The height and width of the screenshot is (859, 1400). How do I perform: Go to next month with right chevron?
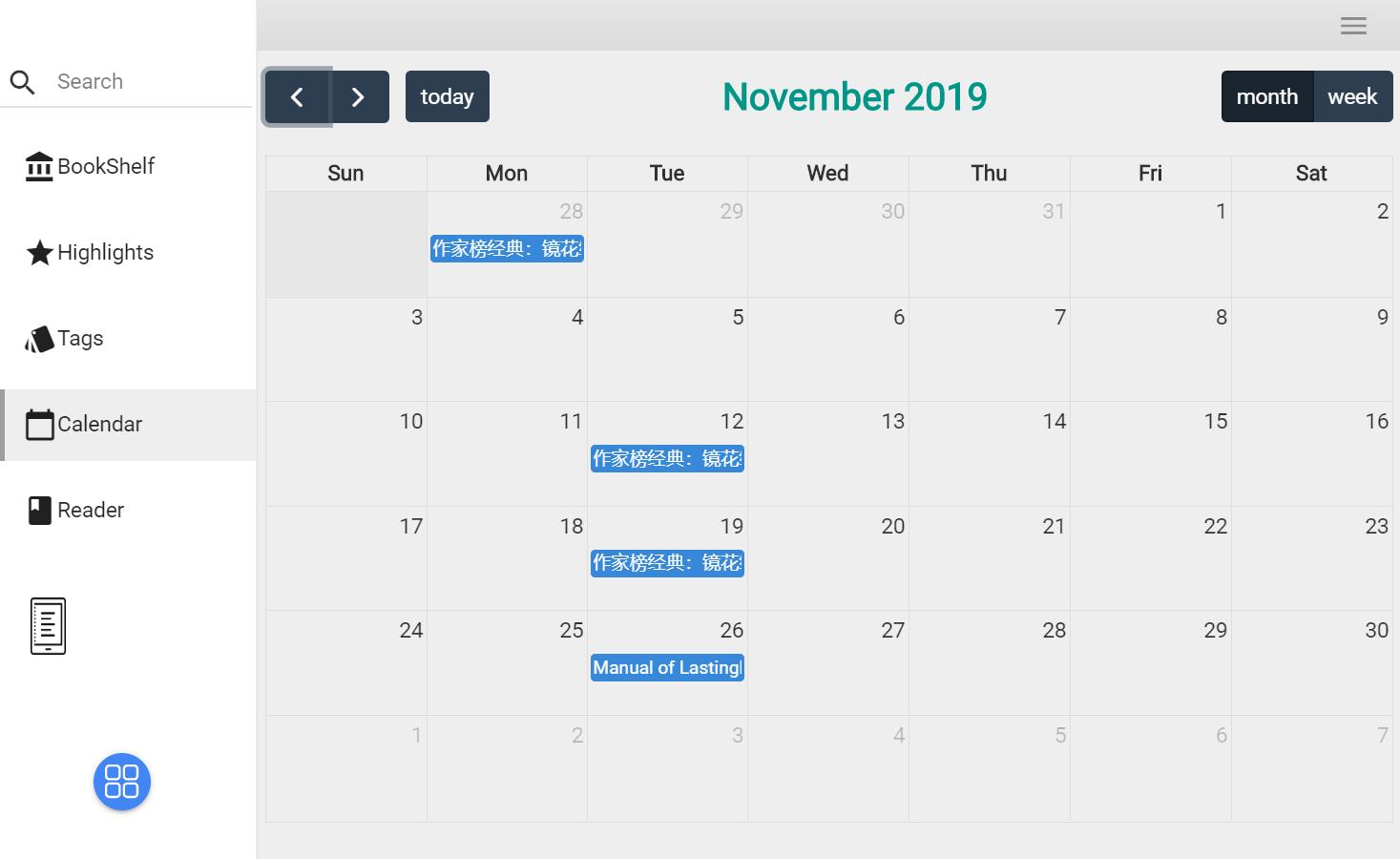[359, 96]
